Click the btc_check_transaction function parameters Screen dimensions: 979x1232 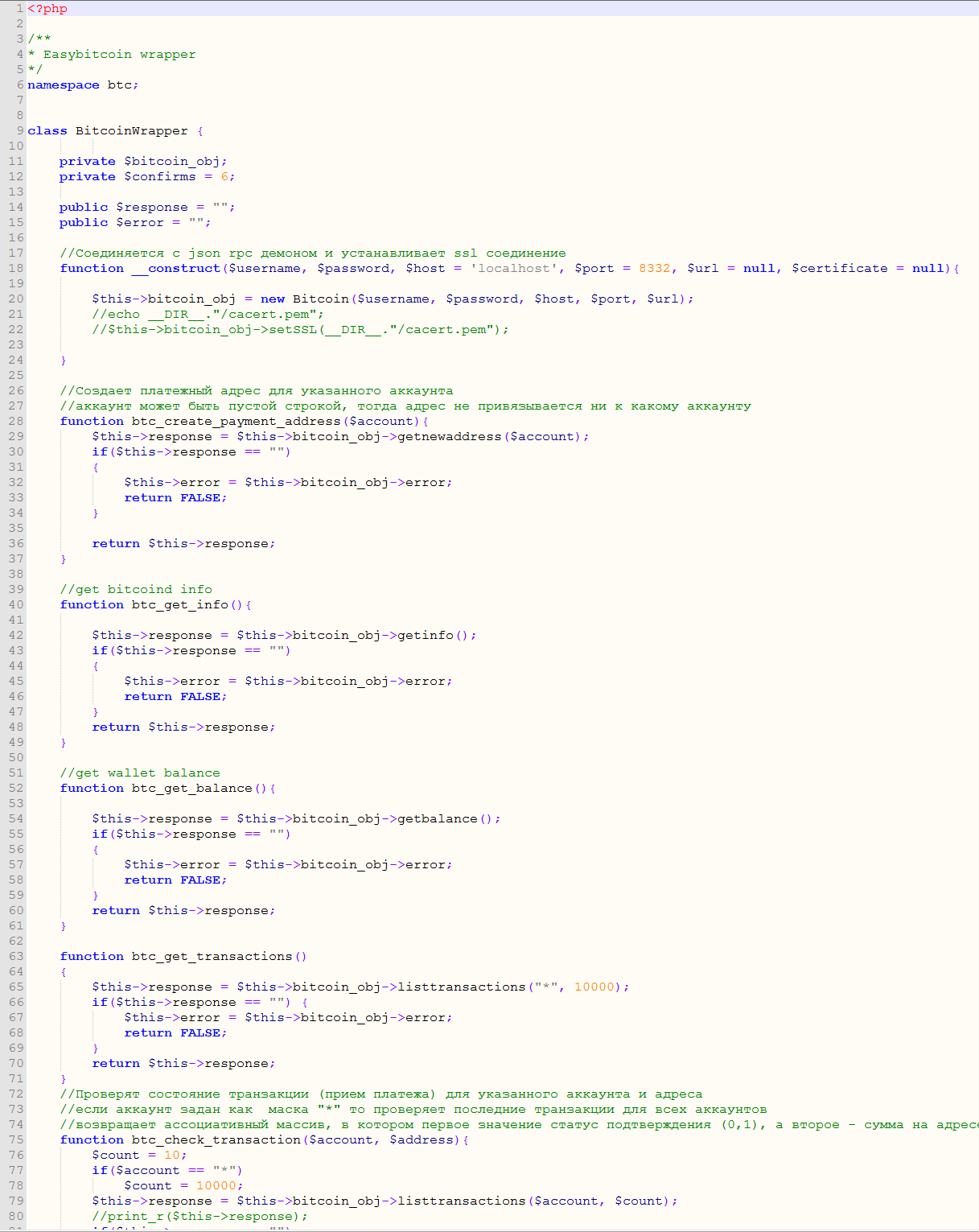pos(380,1139)
